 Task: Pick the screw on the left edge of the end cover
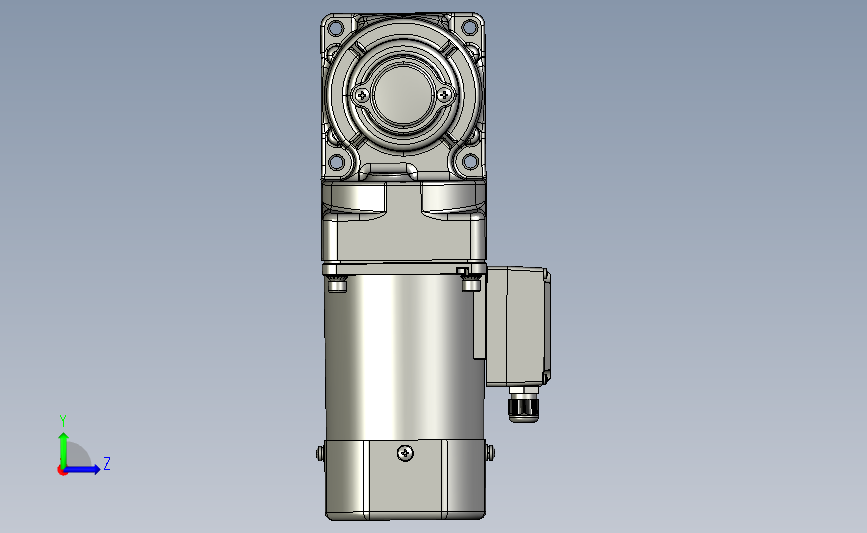coord(320,453)
